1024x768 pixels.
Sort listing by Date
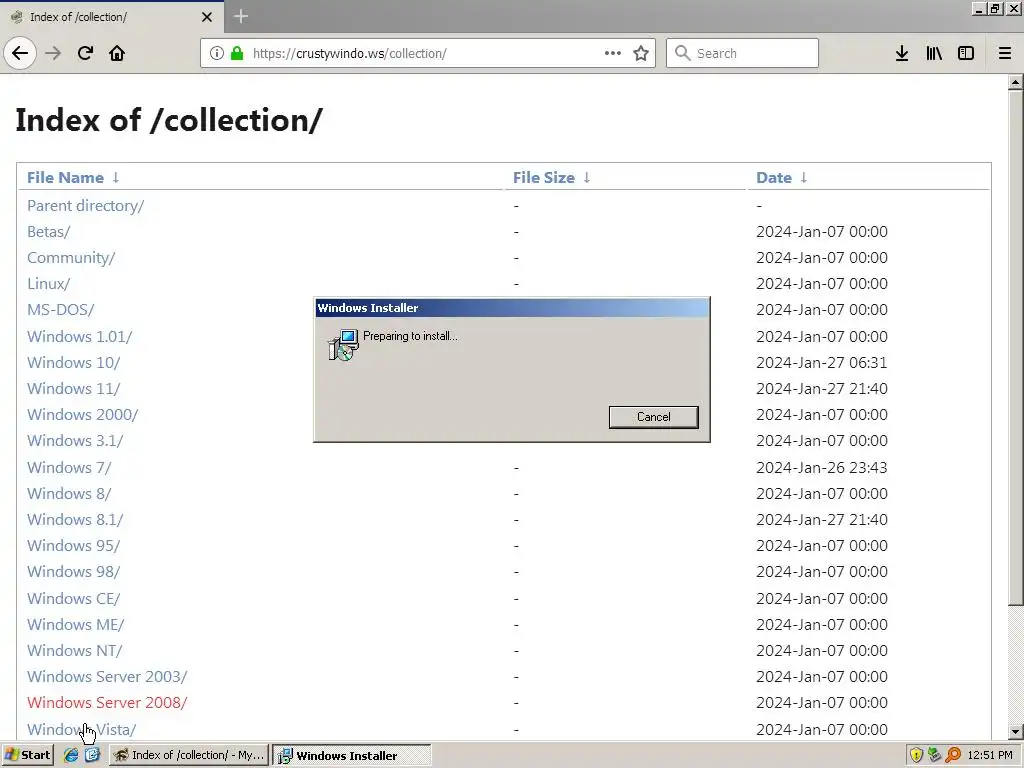coord(774,178)
